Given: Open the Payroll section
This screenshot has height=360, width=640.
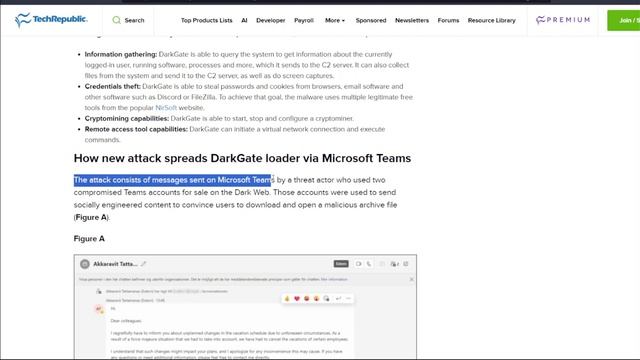Looking at the screenshot, I should pyautogui.click(x=304, y=20).
